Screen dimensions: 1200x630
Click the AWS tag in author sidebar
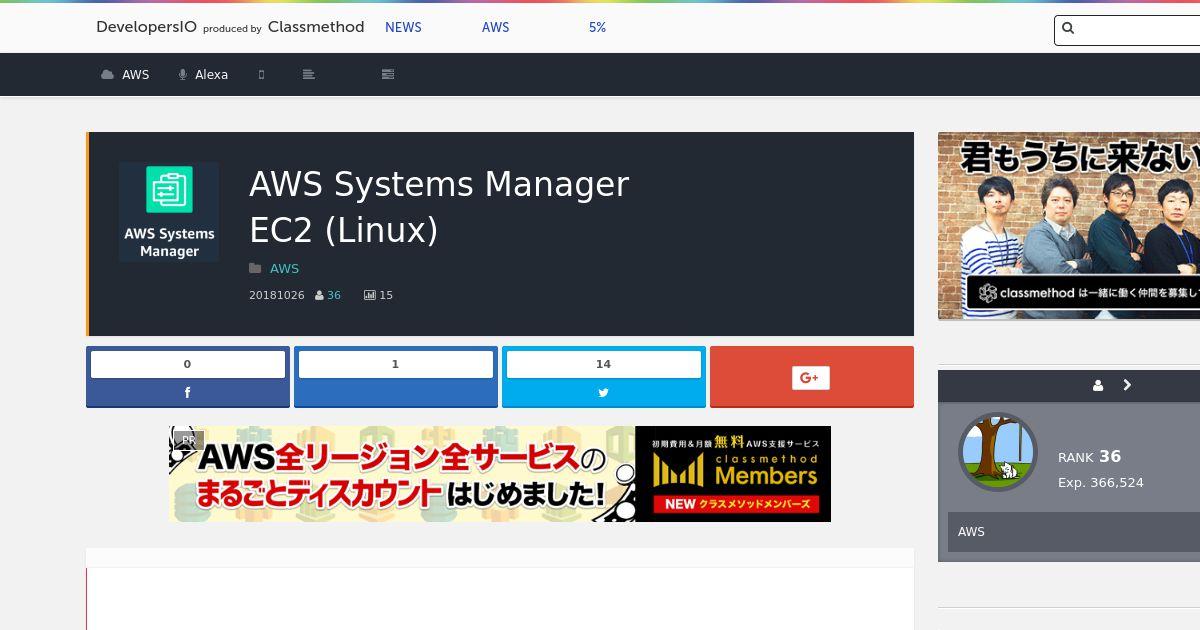point(971,532)
